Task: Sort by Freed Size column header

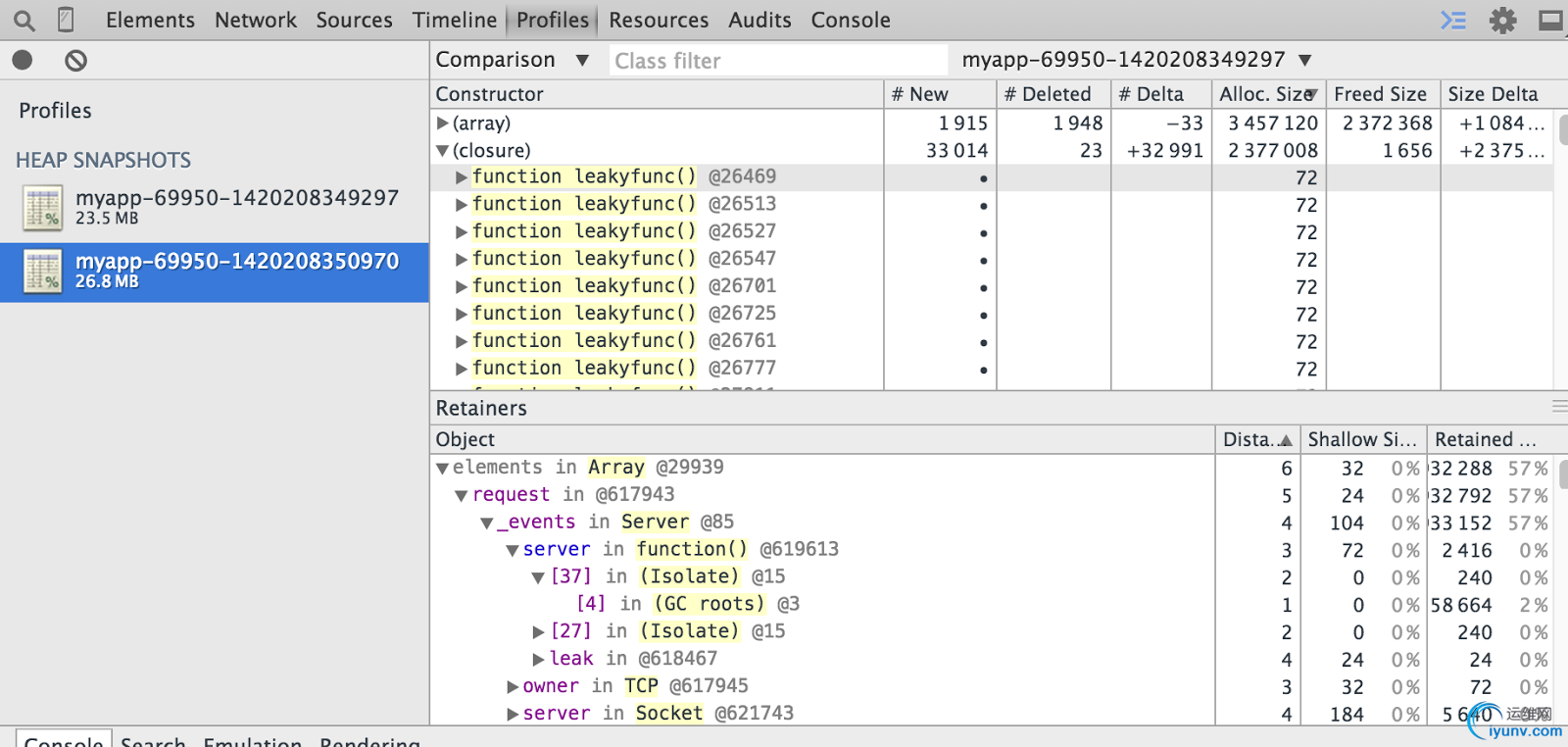Action: coord(1384,94)
